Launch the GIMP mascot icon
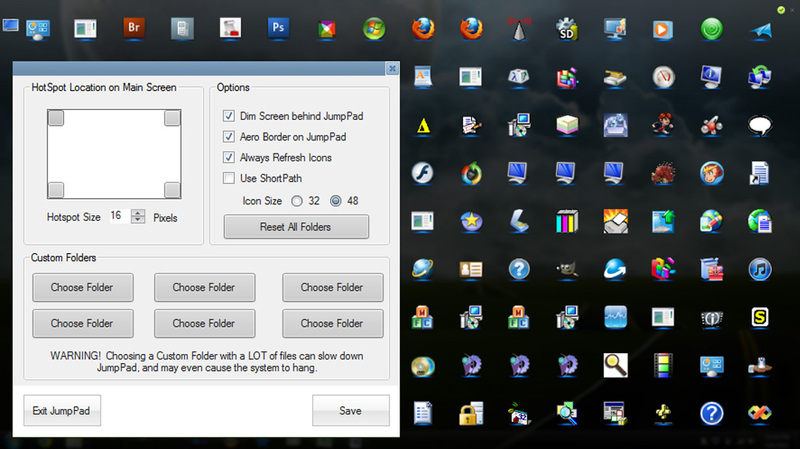The height and width of the screenshot is (449, 800). (x=566, y=269)
